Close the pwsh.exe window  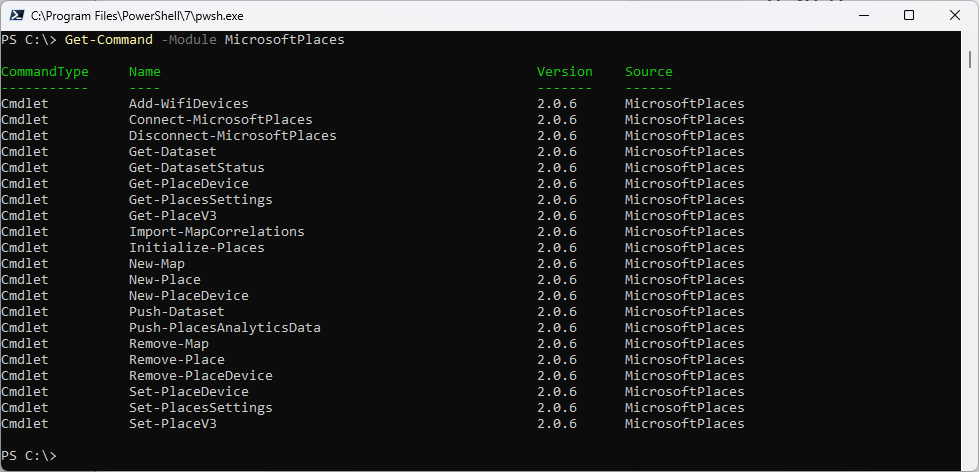(955, 16)
